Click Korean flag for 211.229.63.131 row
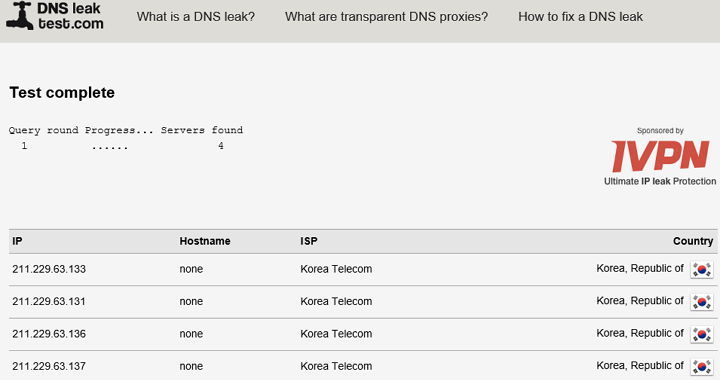720x380 pixels. coord(702,302)
